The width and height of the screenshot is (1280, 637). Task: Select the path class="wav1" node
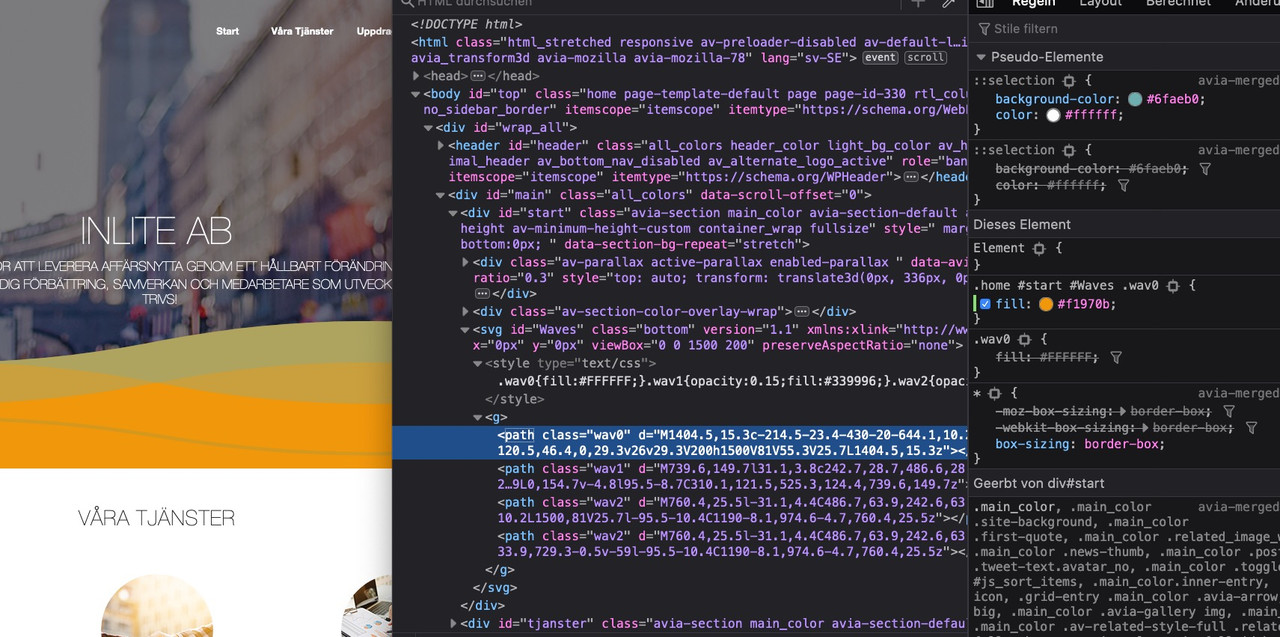pos(732,477)
